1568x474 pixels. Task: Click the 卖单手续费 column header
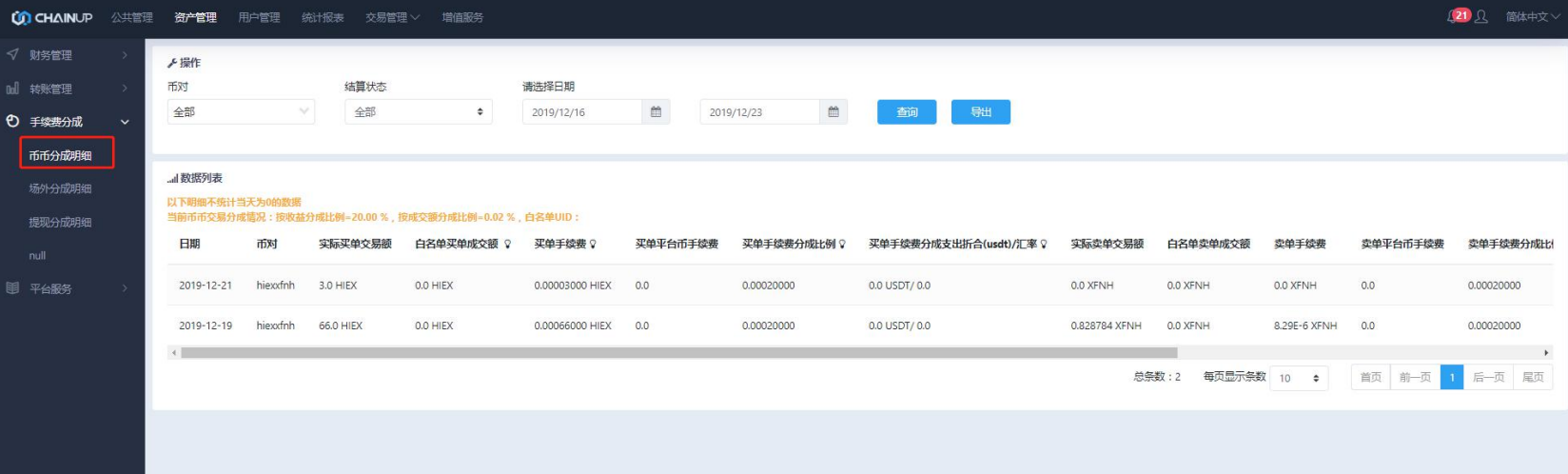pyautogui.click(x=1300, y=245)
